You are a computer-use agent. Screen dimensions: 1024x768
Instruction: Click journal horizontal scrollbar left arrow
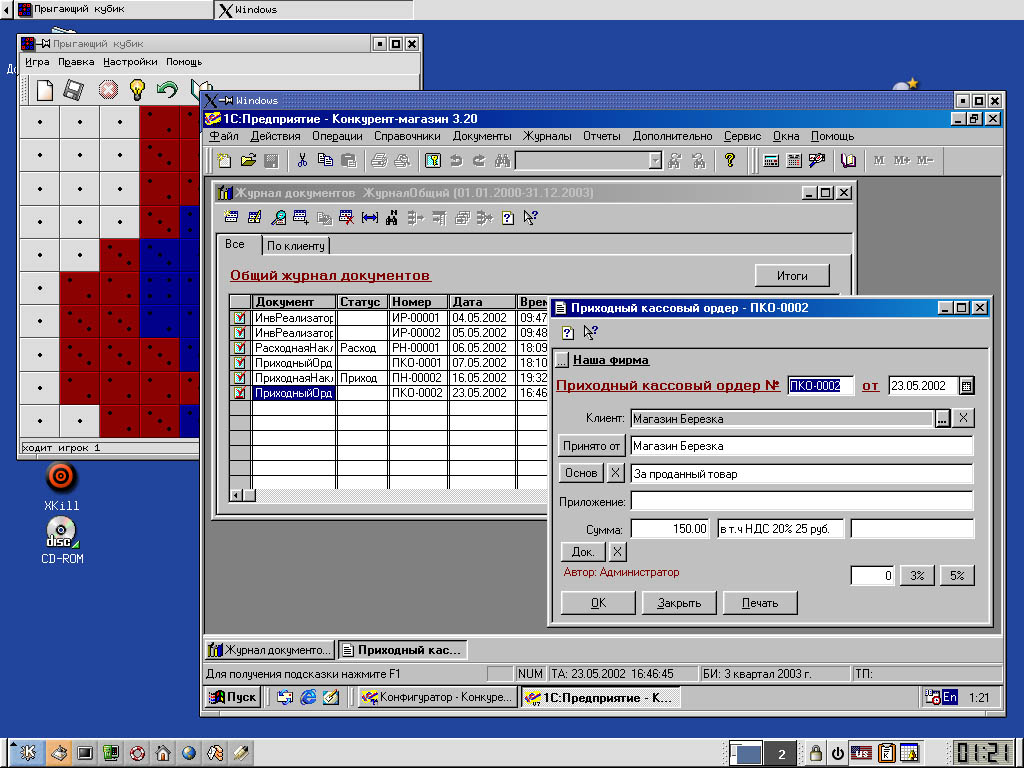[236, 496]
